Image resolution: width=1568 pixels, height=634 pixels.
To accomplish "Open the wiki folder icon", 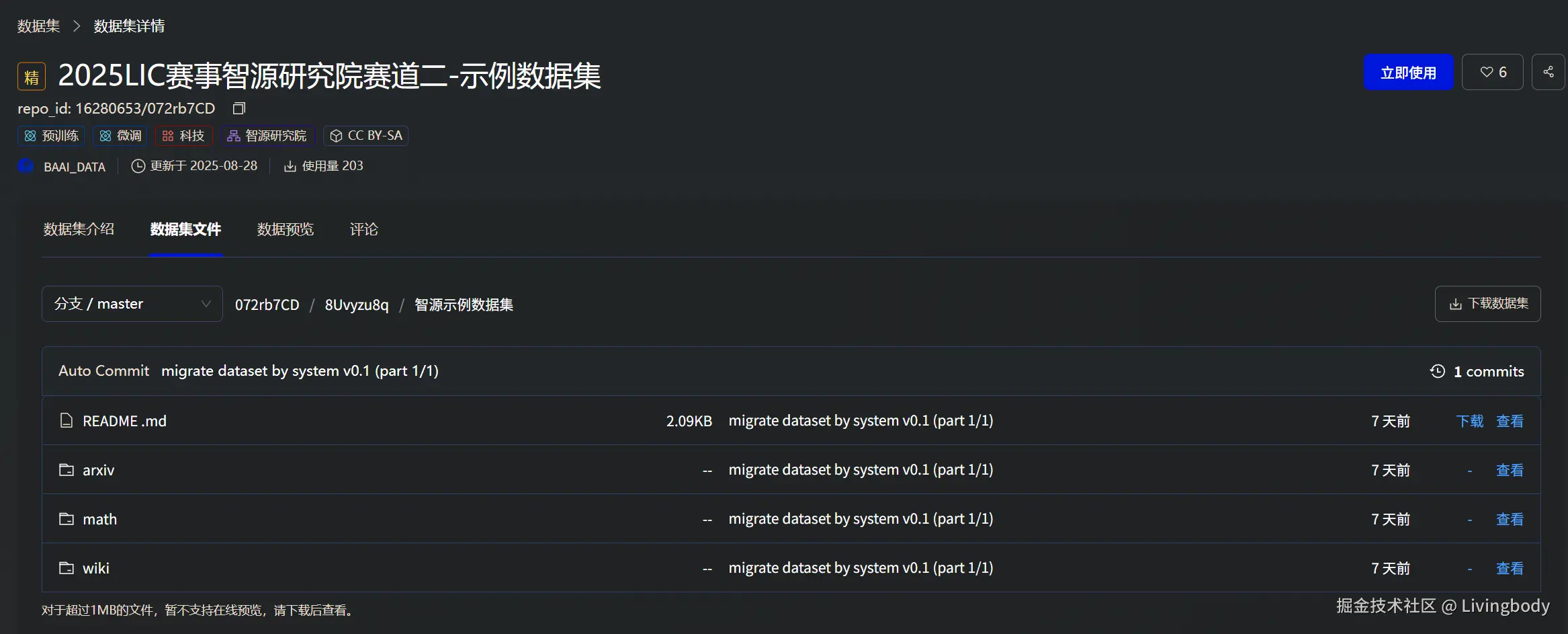I will [x=66, y=567].
